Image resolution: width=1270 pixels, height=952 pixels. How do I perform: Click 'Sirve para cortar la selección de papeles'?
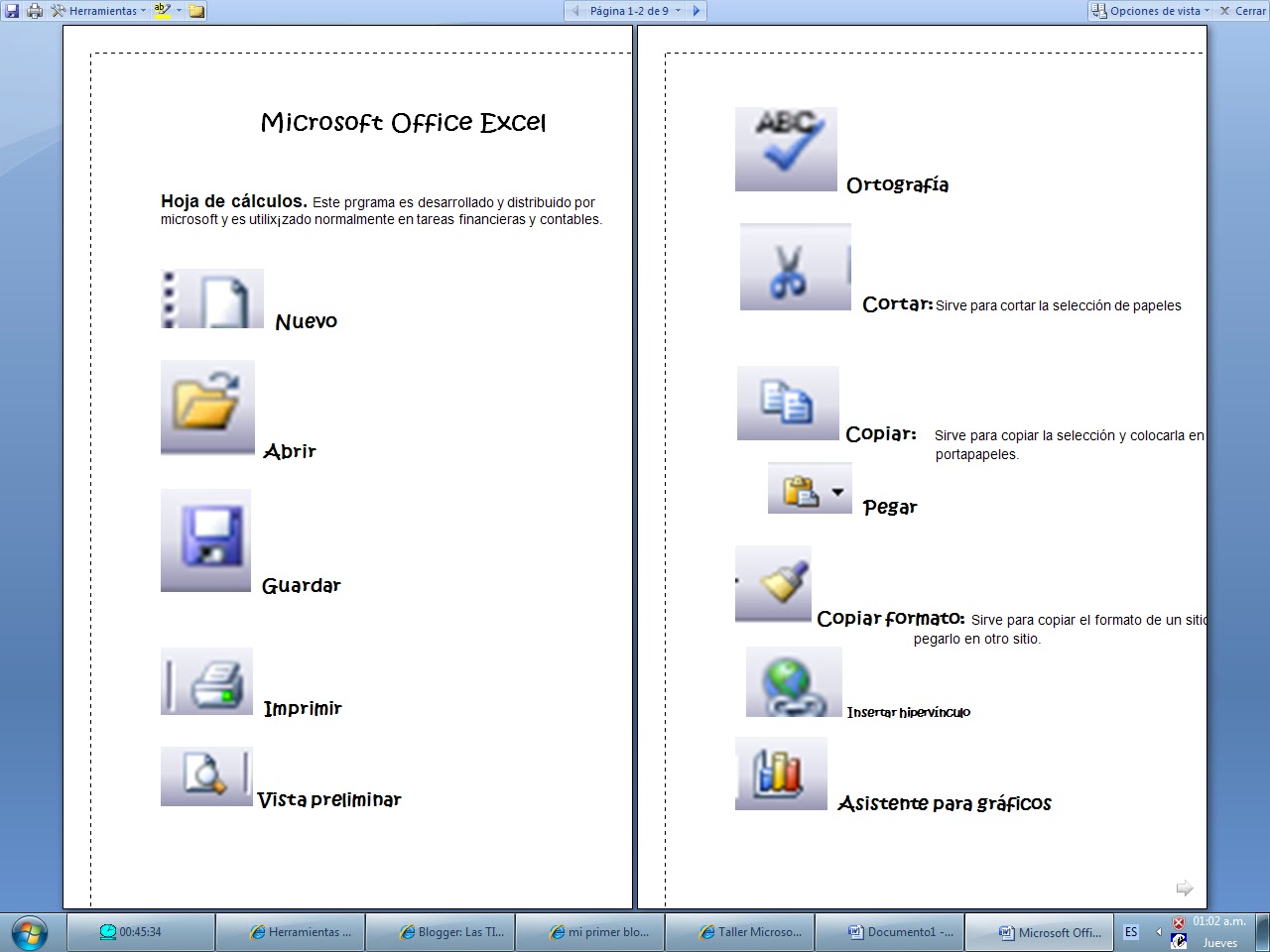1059,305
